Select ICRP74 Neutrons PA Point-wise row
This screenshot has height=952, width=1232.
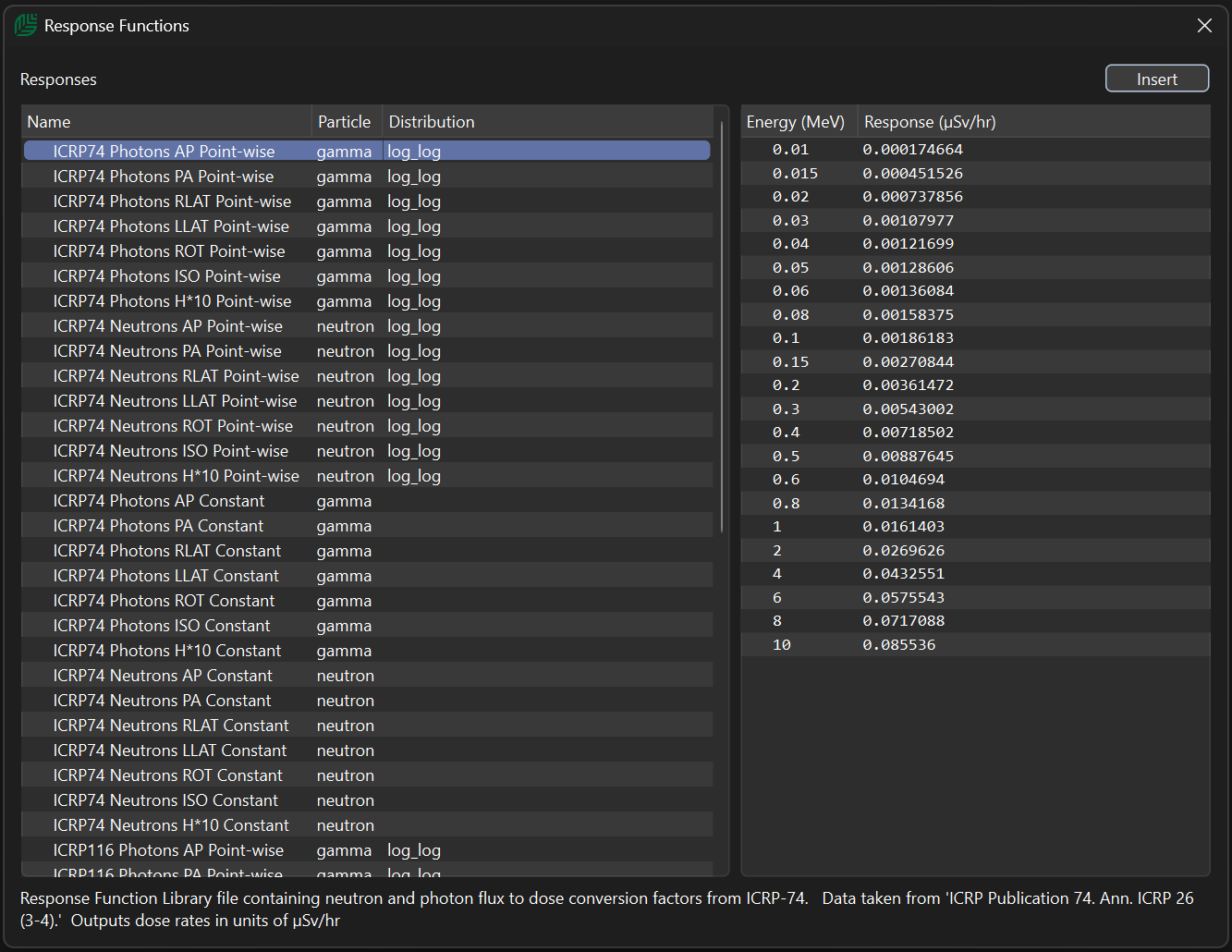tap(367, 351)
